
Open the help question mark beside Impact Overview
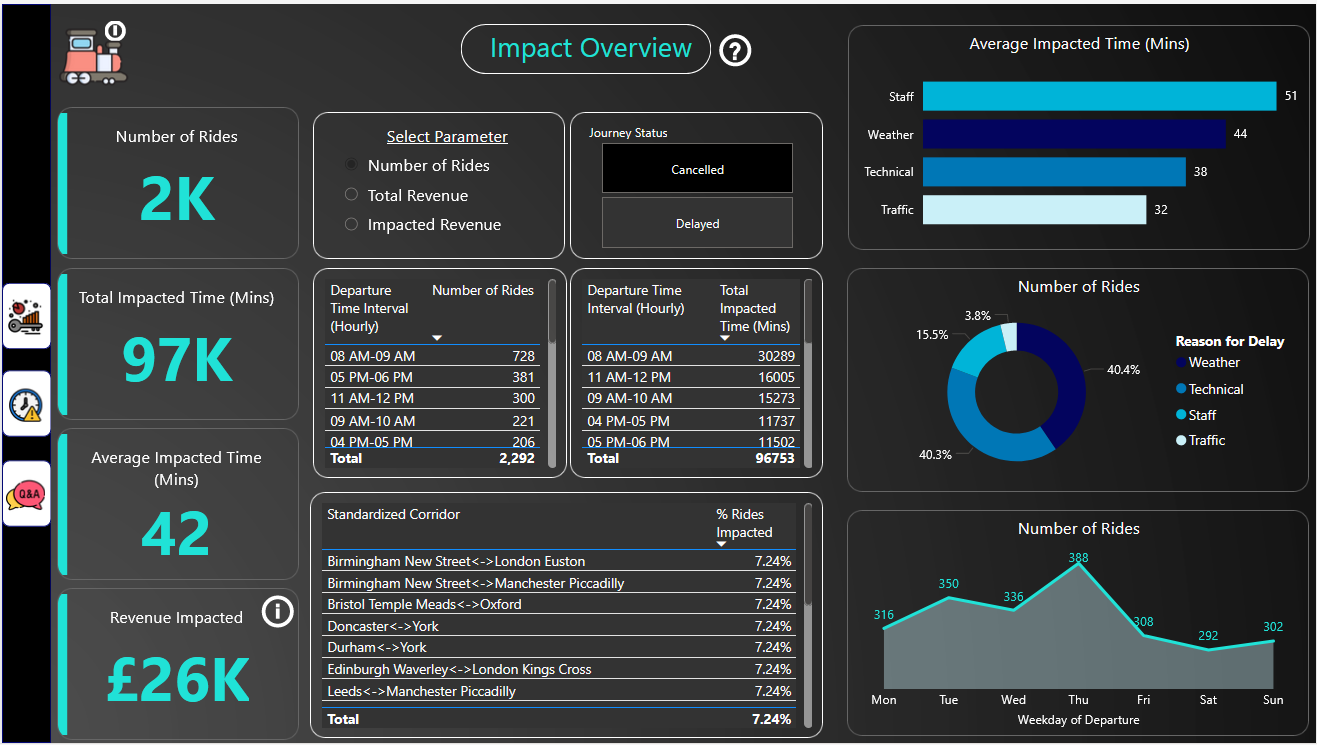(735, 49)
